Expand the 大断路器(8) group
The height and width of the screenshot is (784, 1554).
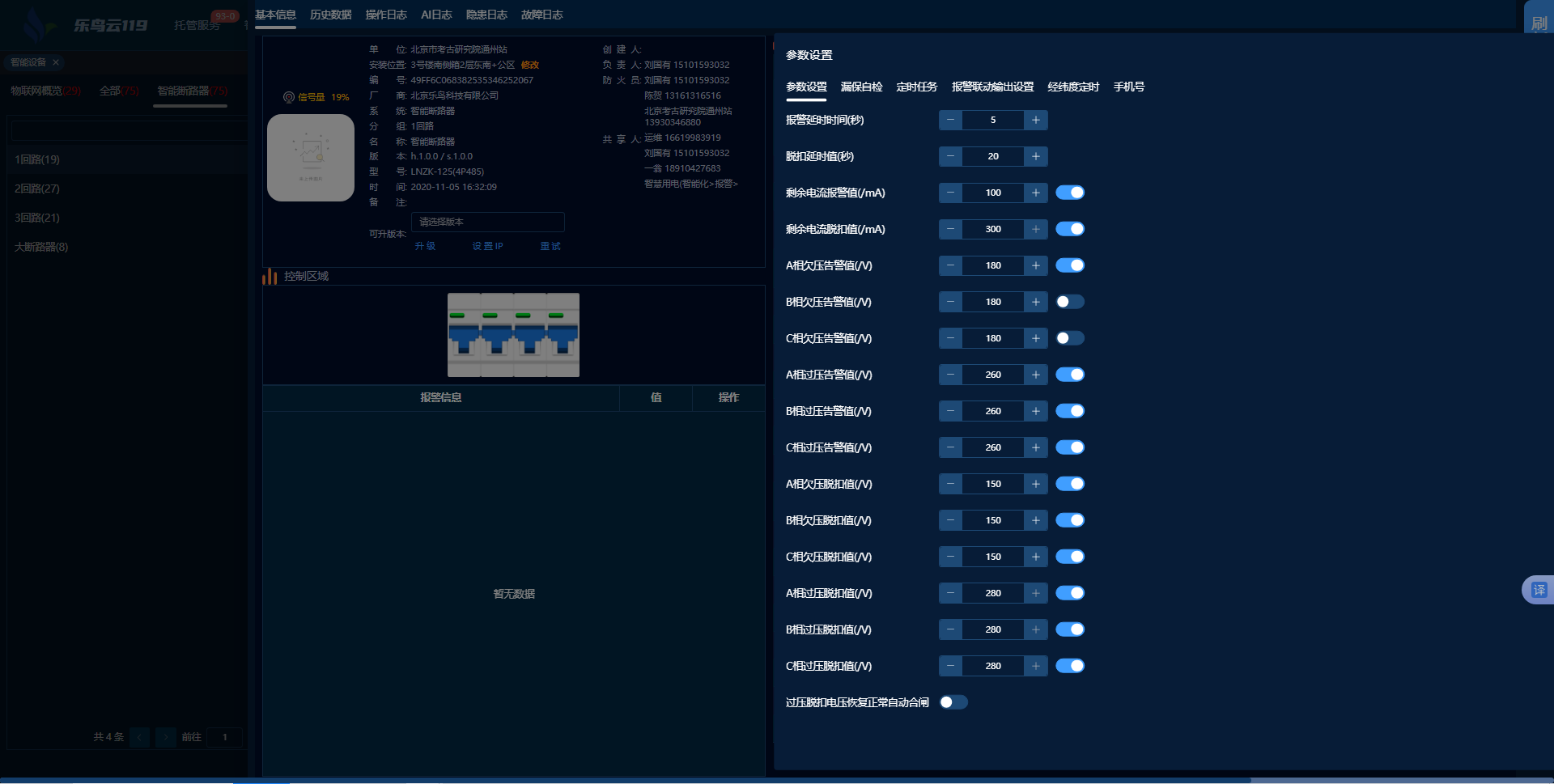point(41,247)
